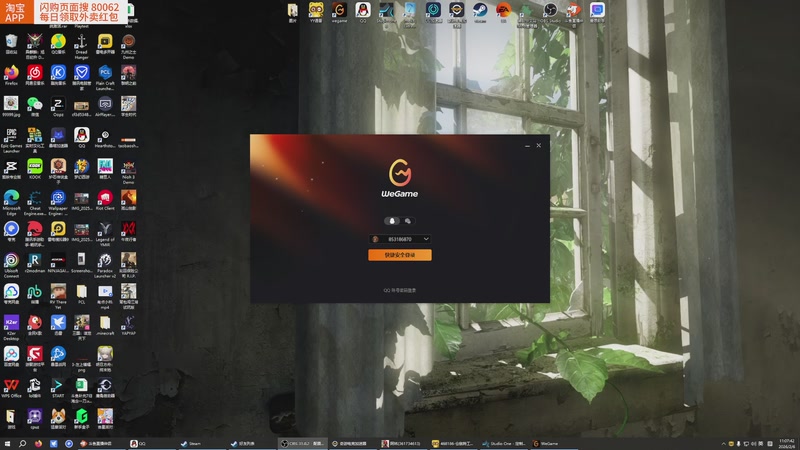Switch to QQ login mode in WeGame
This screenshot has height=450, width=800.
click(392, 221)
